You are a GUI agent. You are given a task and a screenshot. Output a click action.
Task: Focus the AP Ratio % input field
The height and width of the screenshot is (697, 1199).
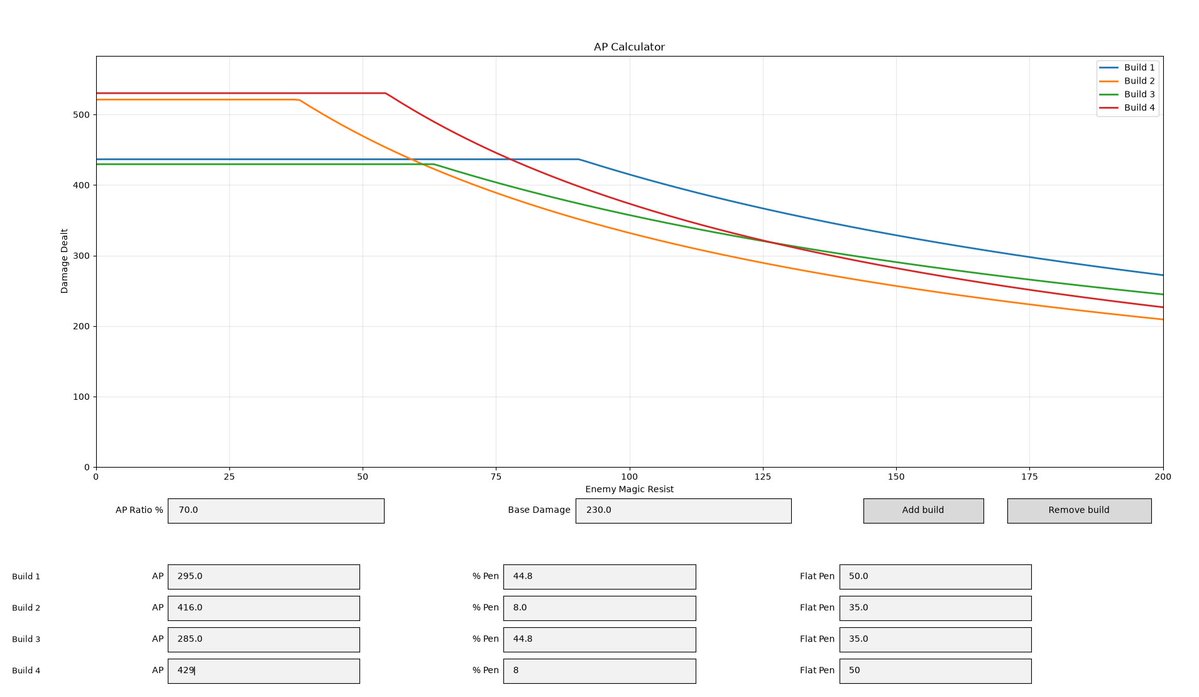pyautogui.click(x=276, y=511)
